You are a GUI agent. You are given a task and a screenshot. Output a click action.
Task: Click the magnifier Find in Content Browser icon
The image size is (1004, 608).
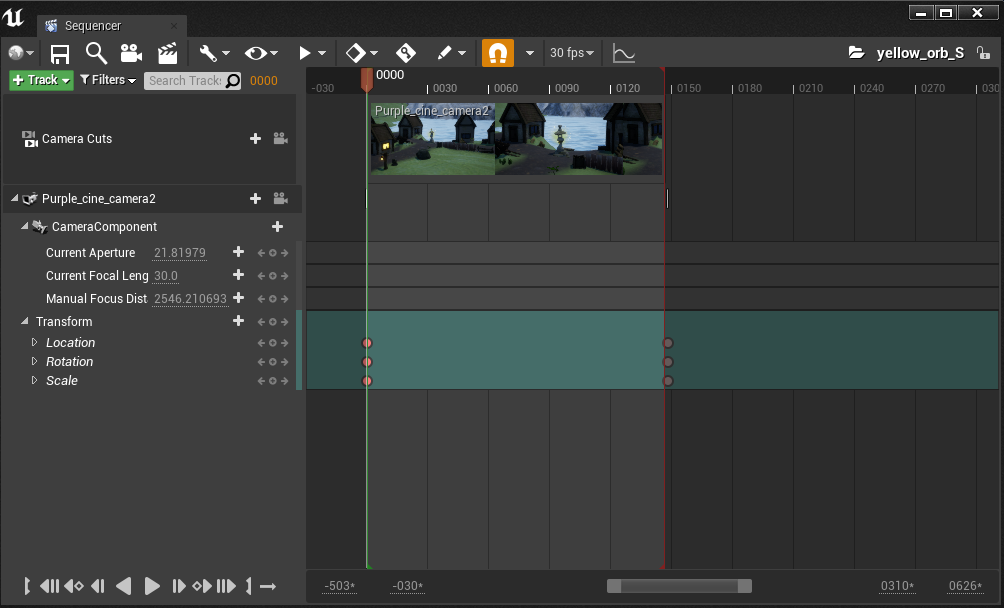[x=96, y=53]
